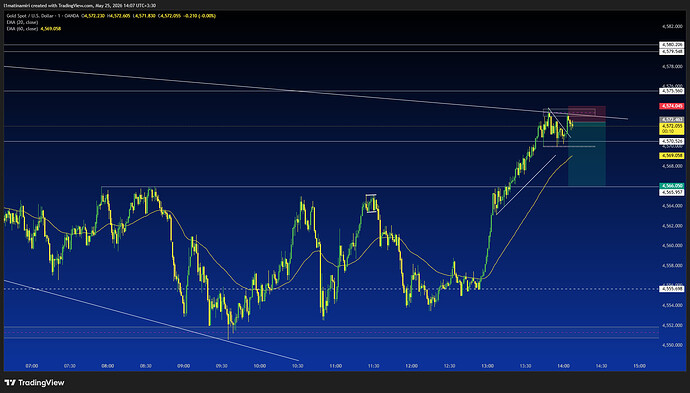
Task: Click the green 4,566.050 target price tag
Action: [x=672, y=186]
